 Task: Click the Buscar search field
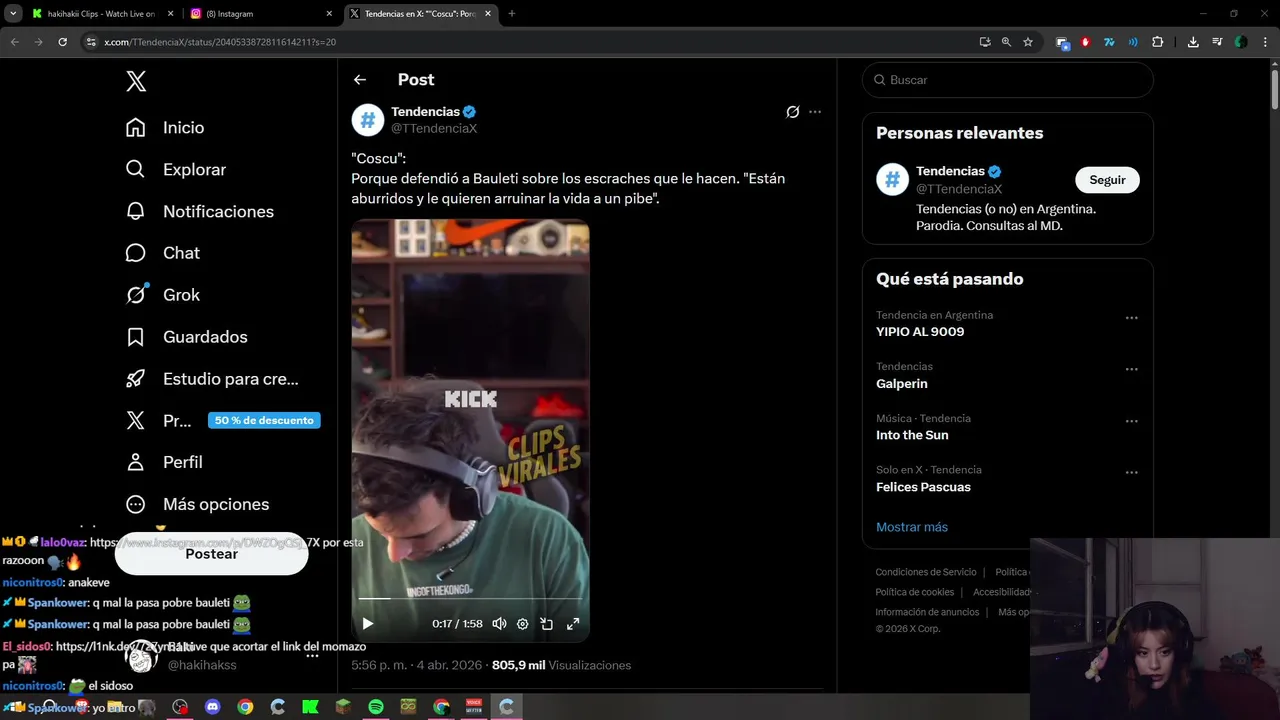1008,80
